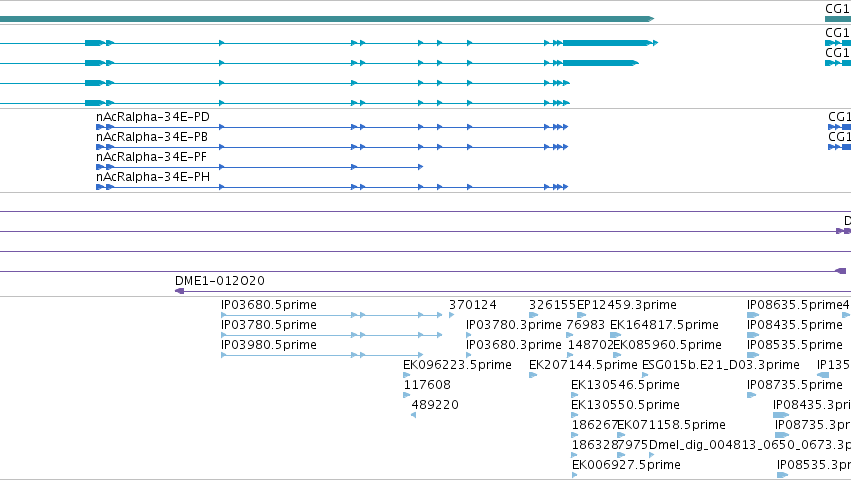The width and height of the screenshot is (851, 480).
Task: Click the arrow marker under EK130550.5prime
Action: [x=575, y=415]
